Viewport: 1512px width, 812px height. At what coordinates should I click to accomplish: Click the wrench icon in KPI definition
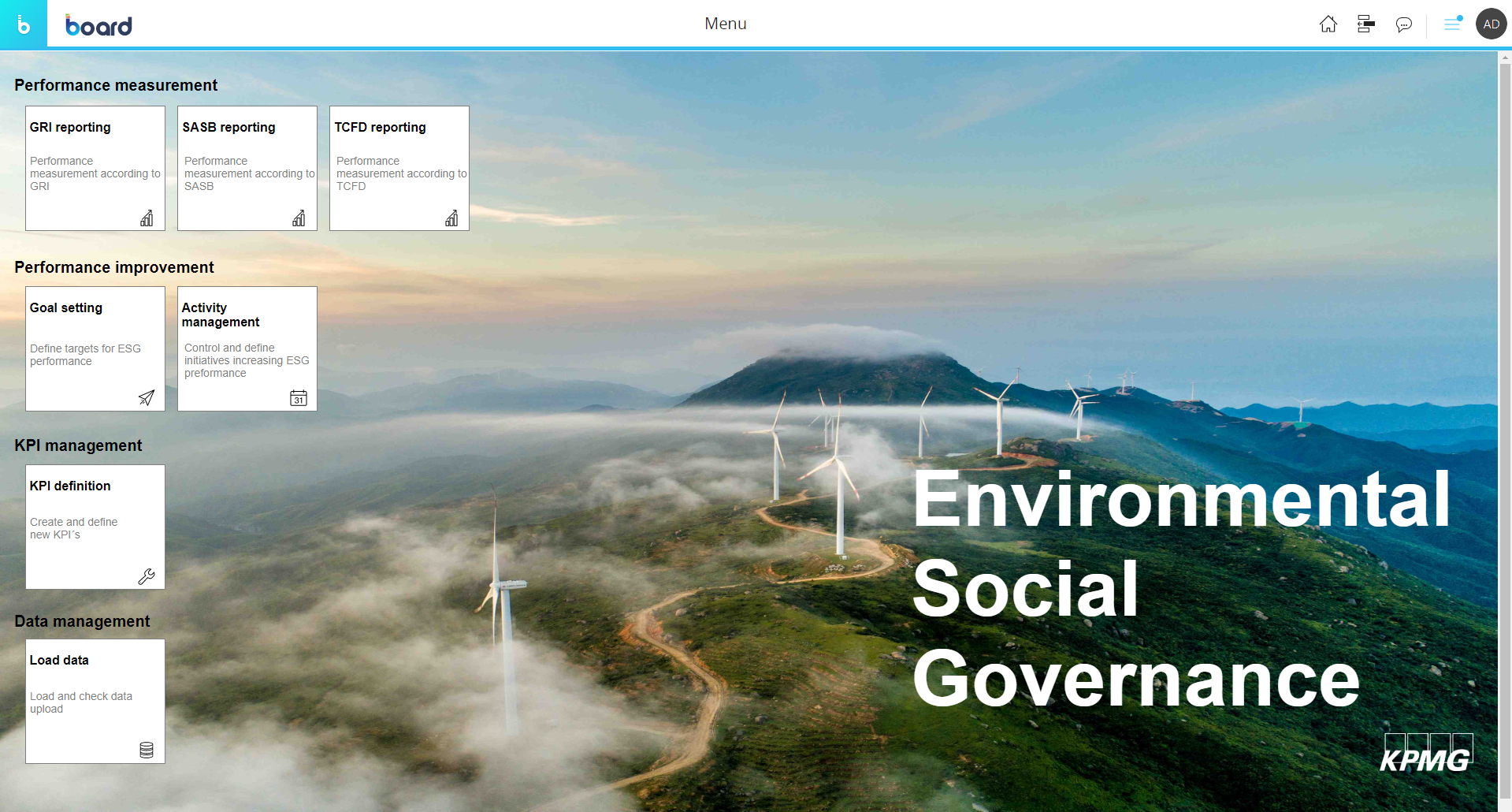tap(147, 576)
